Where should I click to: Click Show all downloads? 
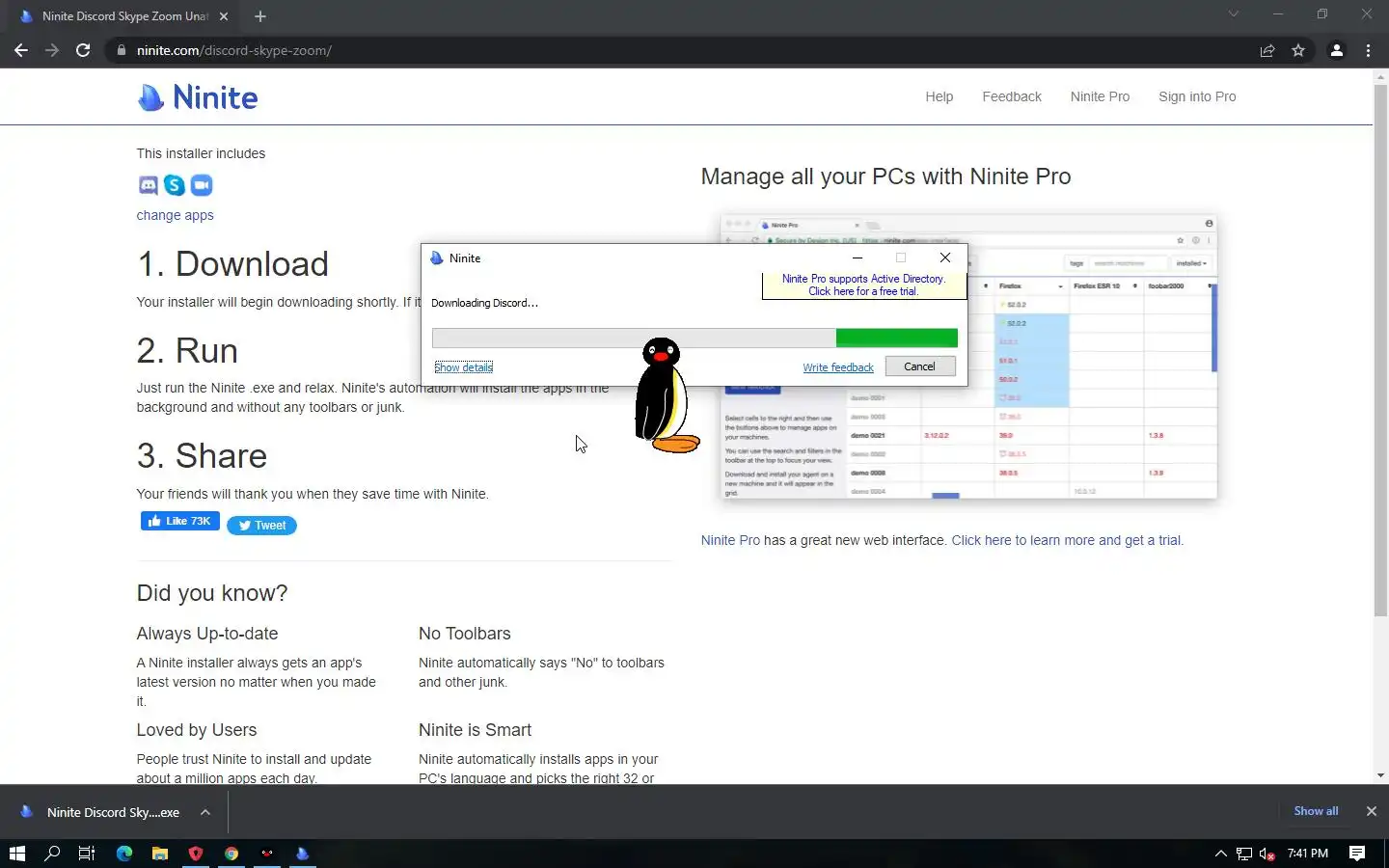[x=1316, y=811]
